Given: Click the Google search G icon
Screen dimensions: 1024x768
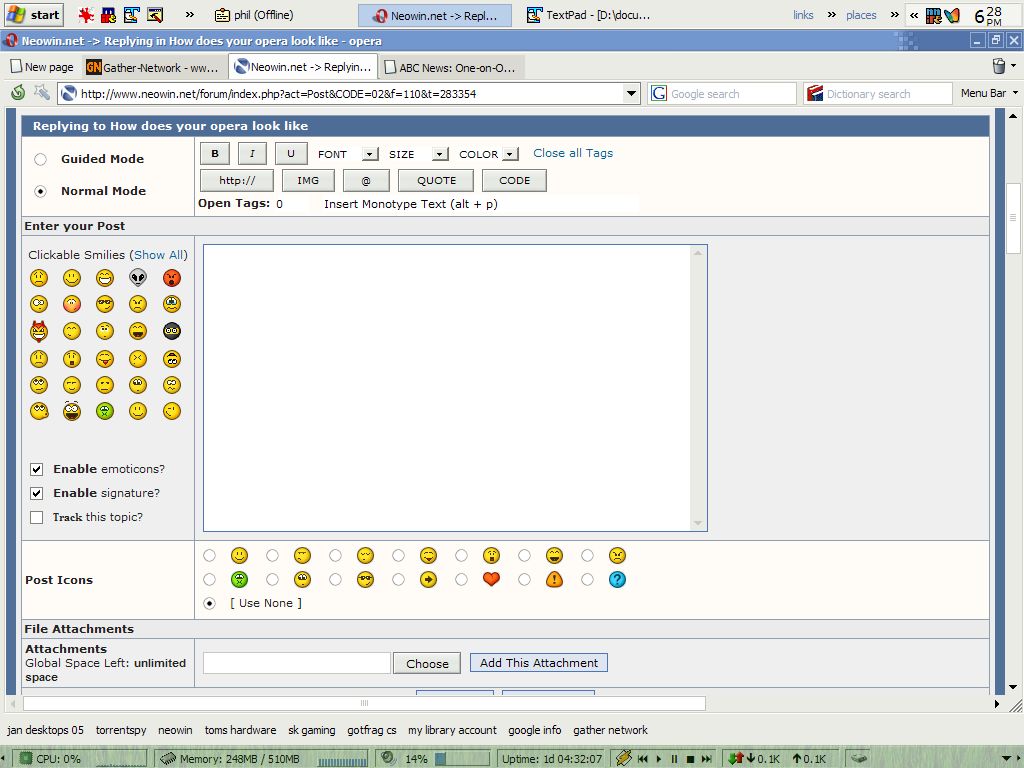Looking at the screenshot, I should 659,93.
